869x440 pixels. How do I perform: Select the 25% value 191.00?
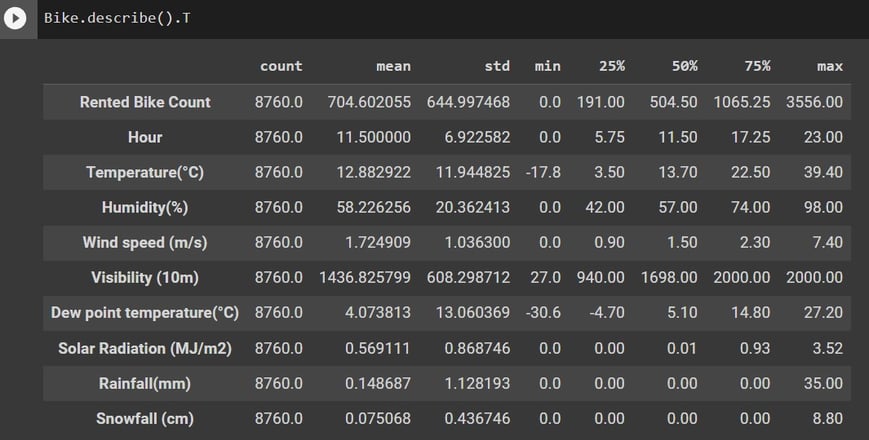point(601,102)
